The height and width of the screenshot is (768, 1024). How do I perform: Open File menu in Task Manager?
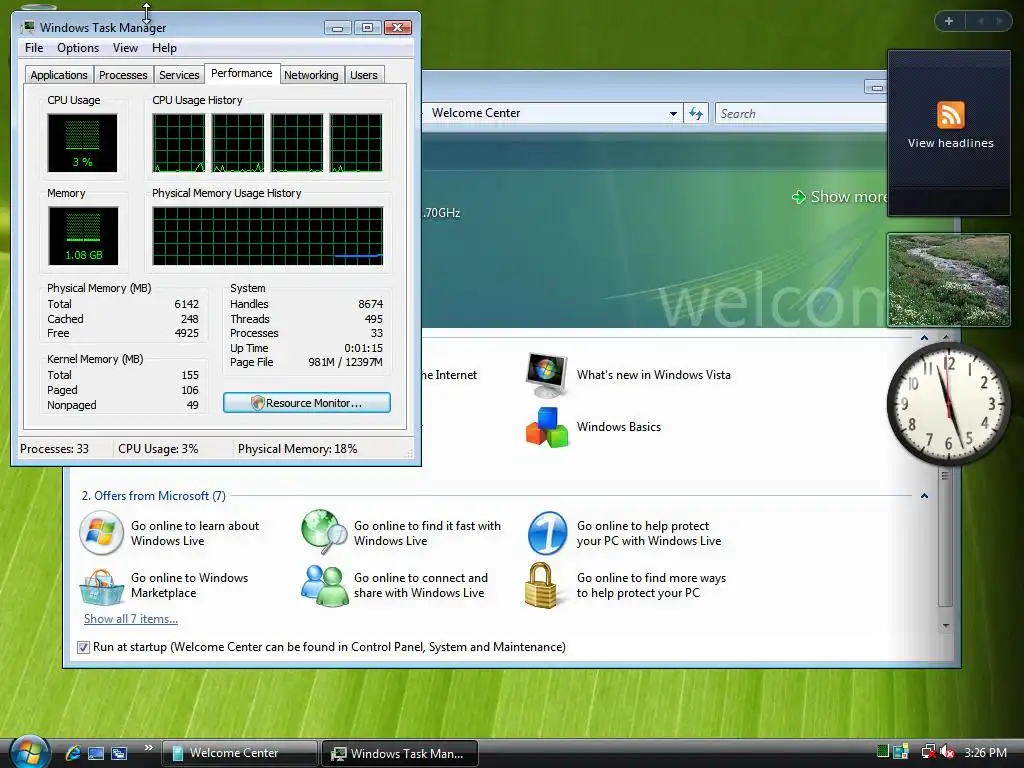point(34,48)
